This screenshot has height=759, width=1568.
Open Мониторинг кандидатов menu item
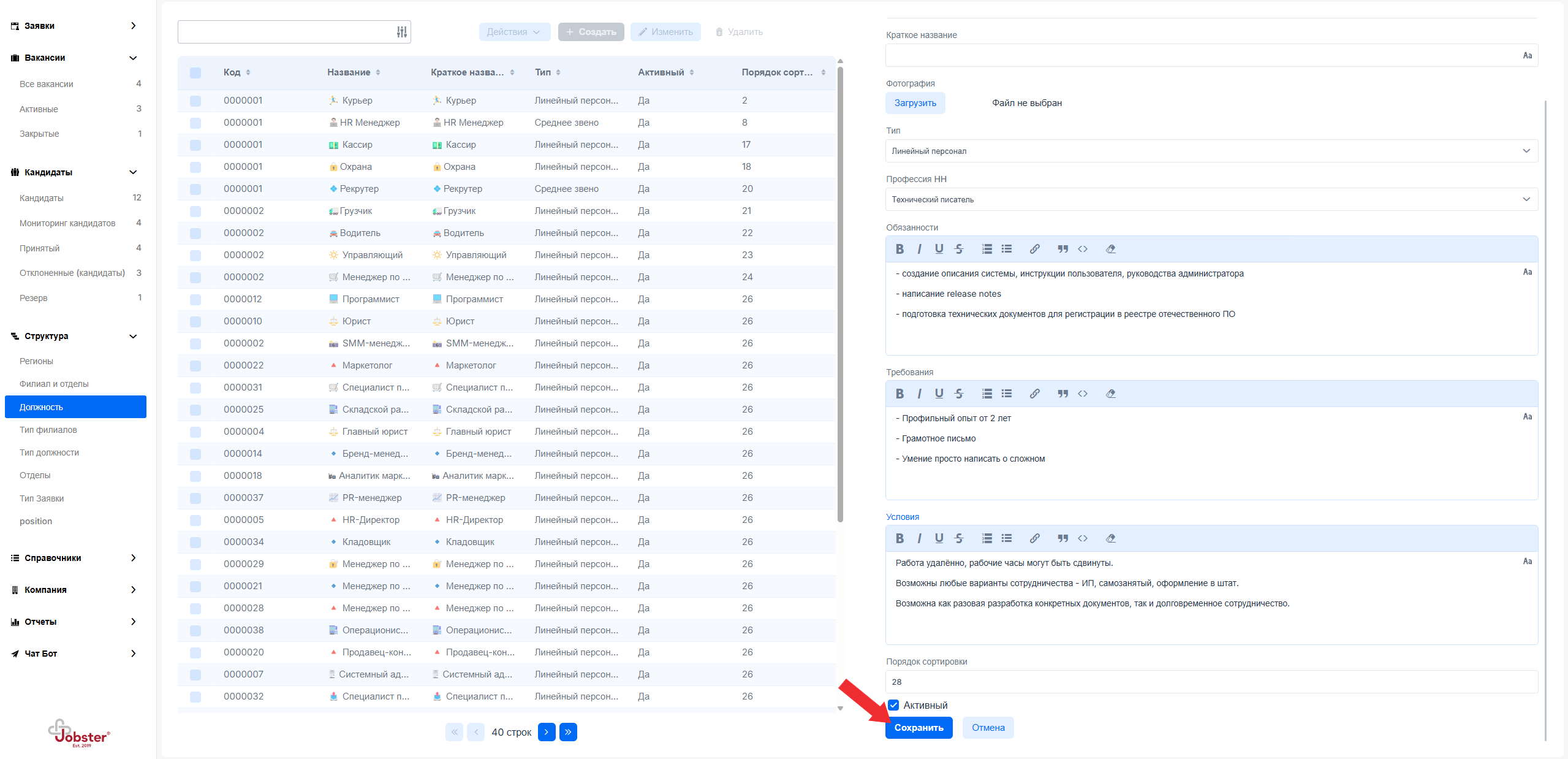pos(67,223)
